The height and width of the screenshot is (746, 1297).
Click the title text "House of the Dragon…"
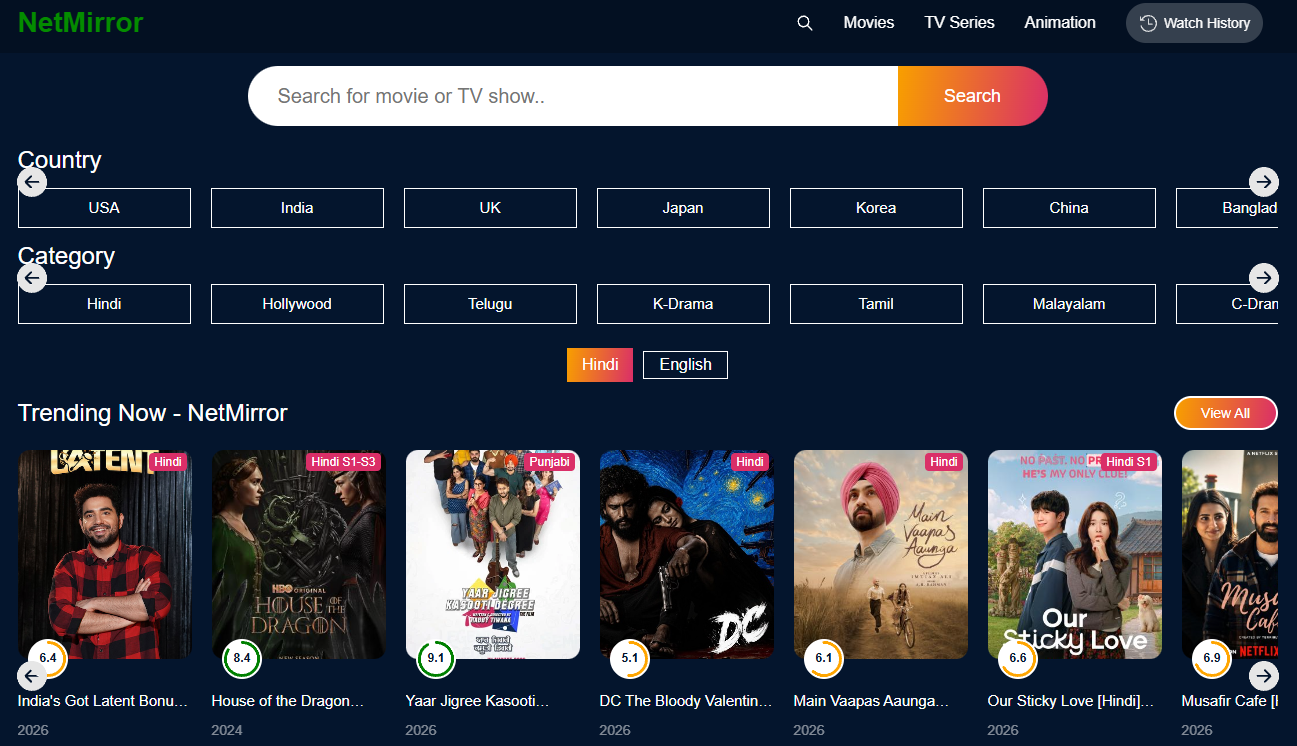click(x=288, y=701)
